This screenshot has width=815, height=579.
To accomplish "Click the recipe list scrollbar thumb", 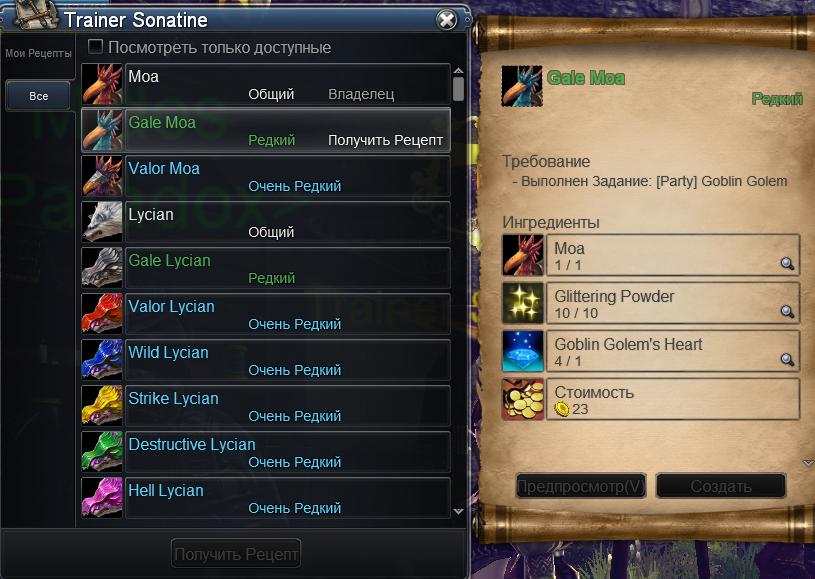I will point(458,89).
